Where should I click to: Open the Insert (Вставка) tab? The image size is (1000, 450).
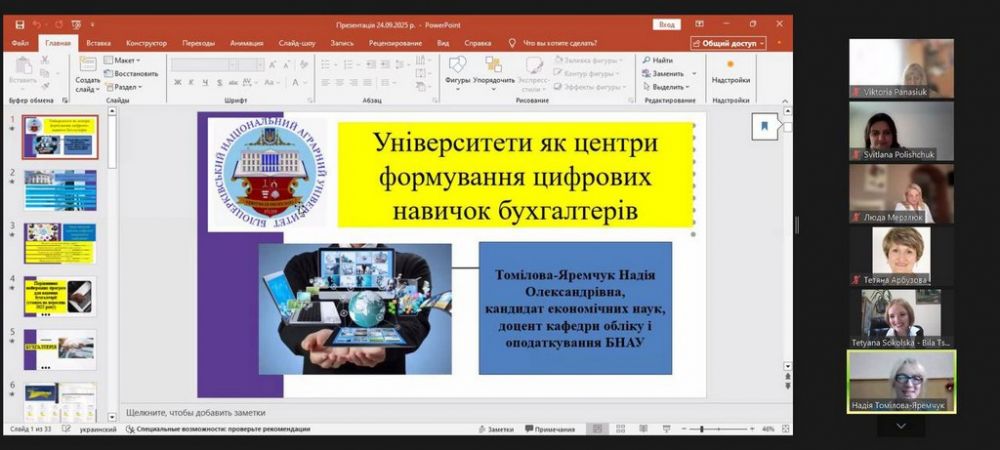(98, 43)
